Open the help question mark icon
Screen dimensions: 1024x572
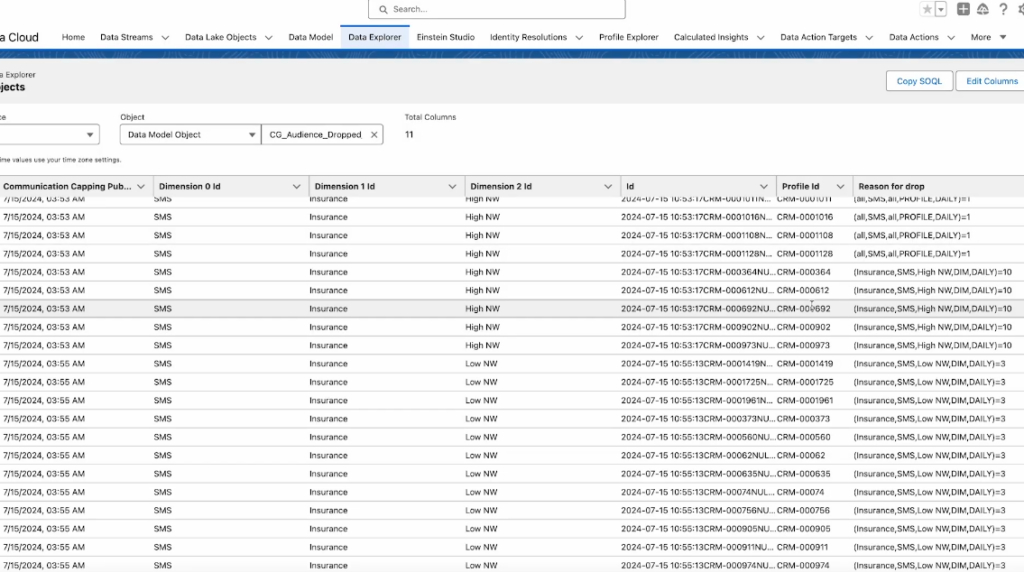1003,9
